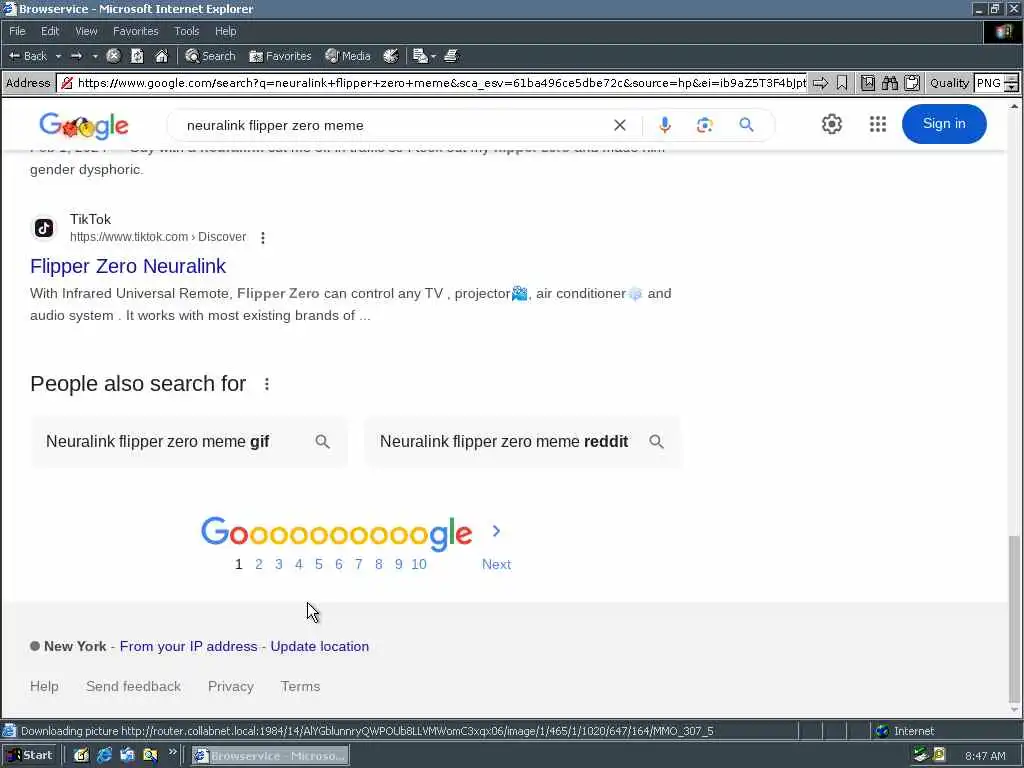The image size is (1024, 768).
Task: Click the vertical scrollbar thumb
Action: tap(1014, 618)
